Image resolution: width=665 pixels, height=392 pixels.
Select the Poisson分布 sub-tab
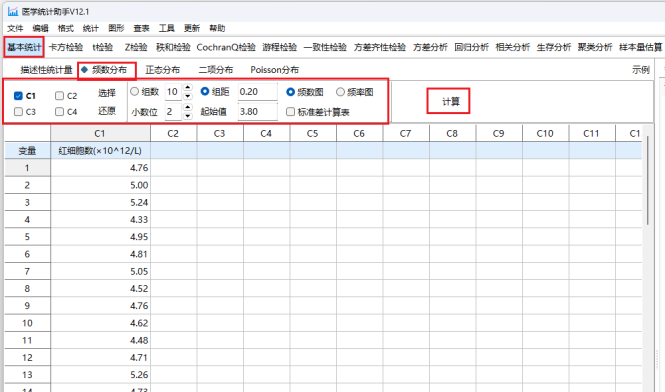pos(275,70)
